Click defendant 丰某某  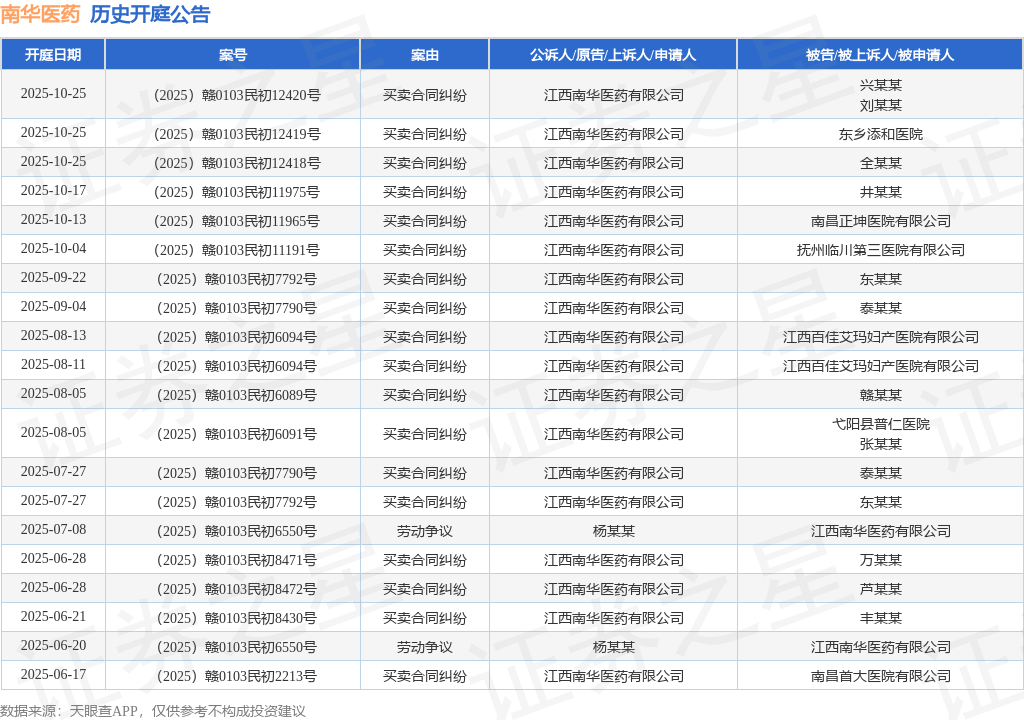pyautogui.click(x=880, y=618)
